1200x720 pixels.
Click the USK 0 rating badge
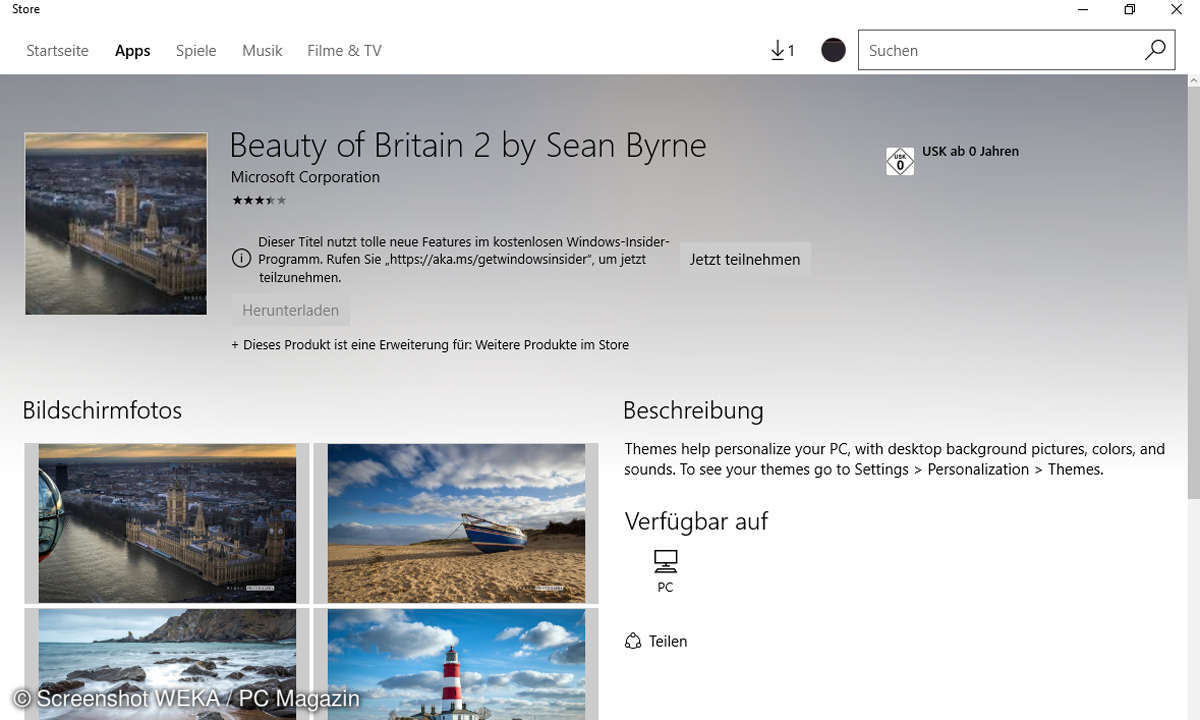[900, 161]
